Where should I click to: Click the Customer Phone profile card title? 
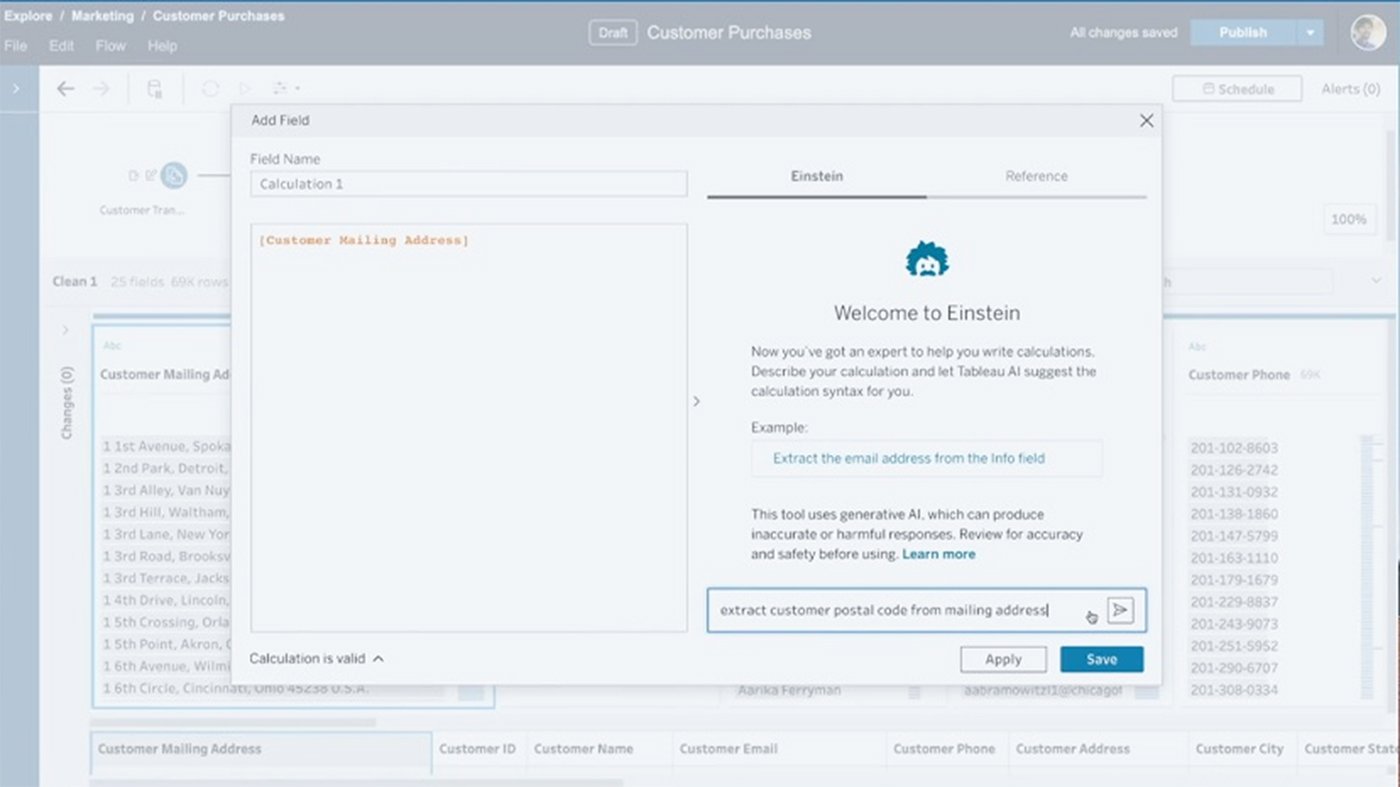pyautogui.click(x=1240, y=375)
